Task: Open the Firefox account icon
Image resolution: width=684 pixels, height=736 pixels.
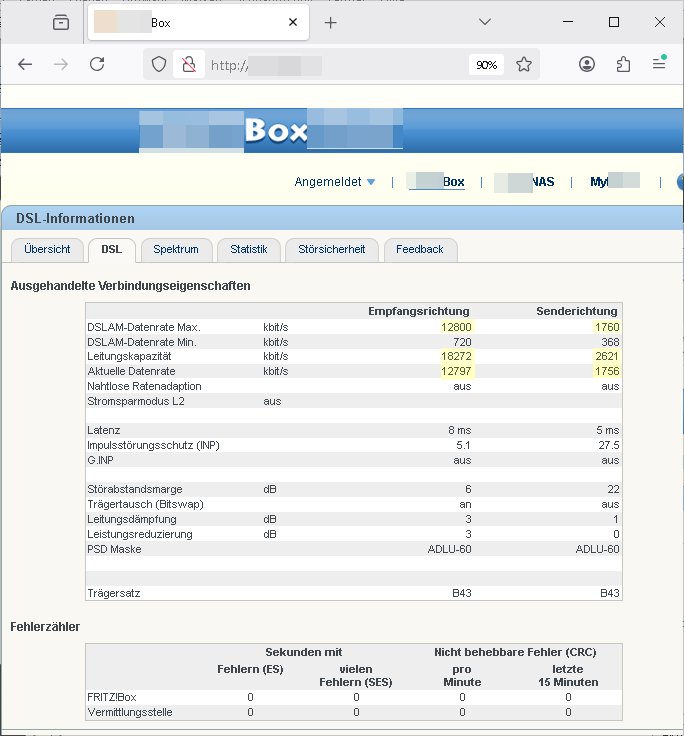Action: (x=587, y=64)
